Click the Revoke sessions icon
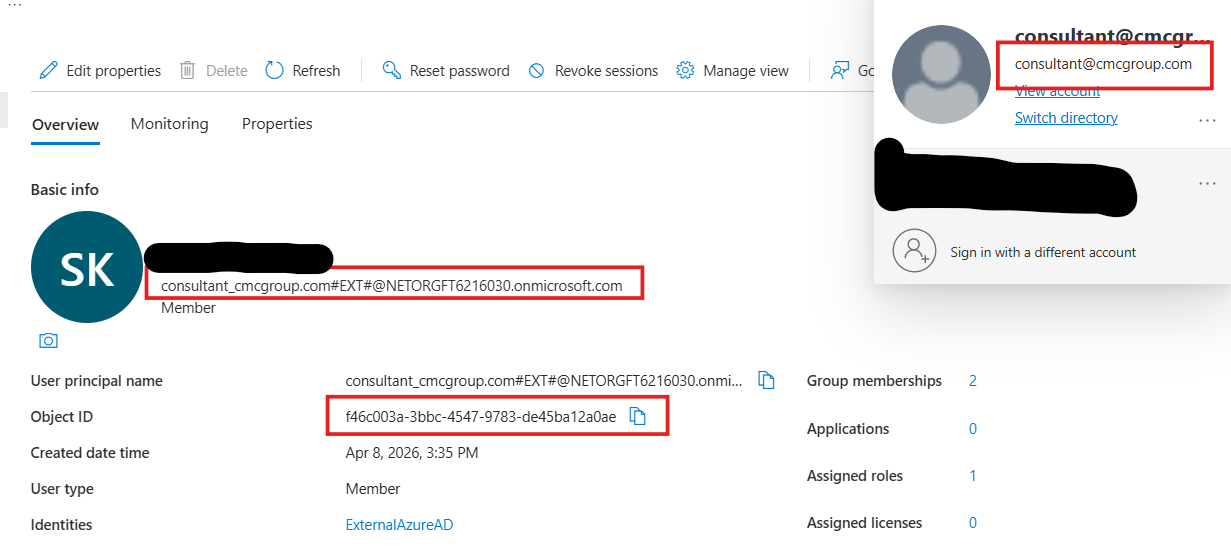This screenshot has width=1231, height=557. tap(537, 70)
